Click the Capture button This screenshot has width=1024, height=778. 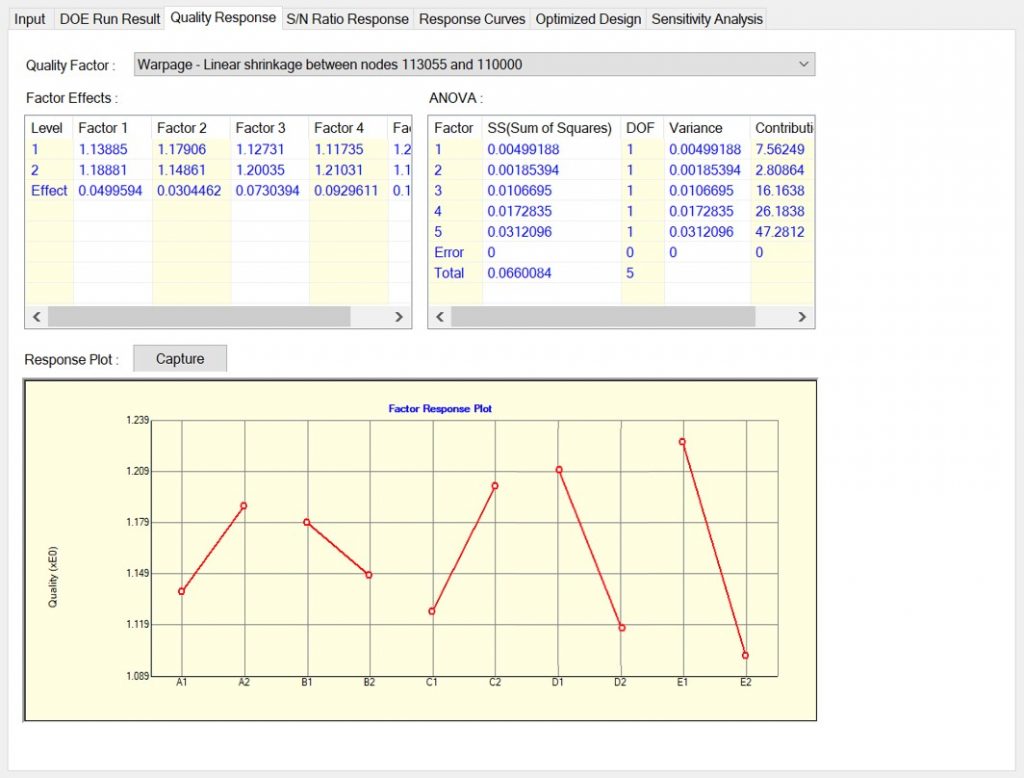(180, 359)
